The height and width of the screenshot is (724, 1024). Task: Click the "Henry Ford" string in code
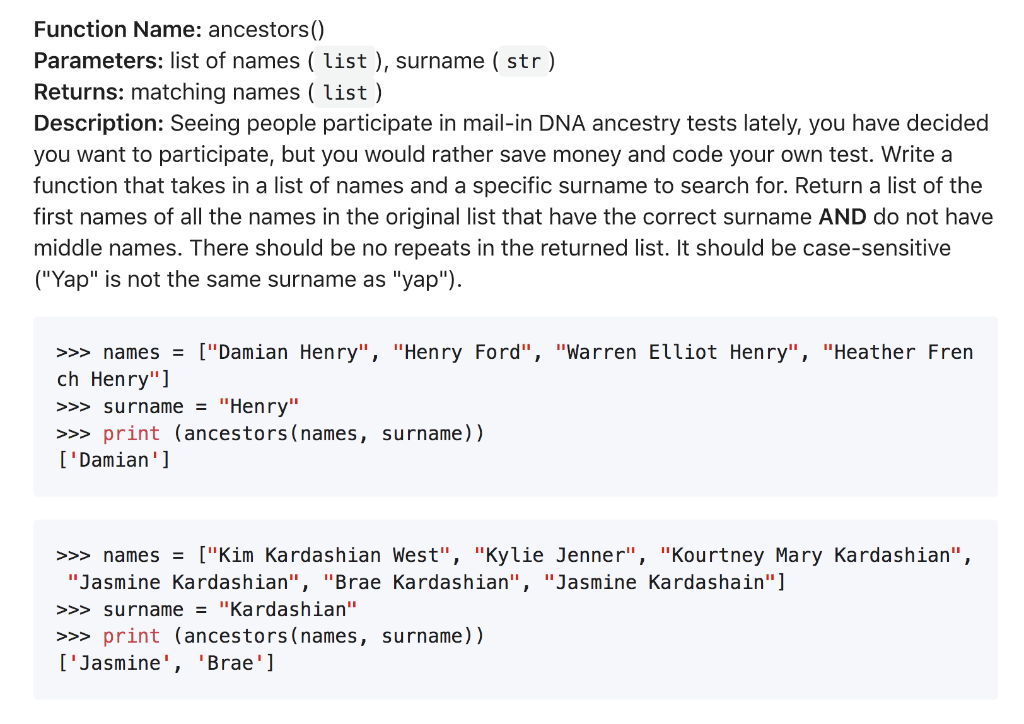[x=462, y=353]
